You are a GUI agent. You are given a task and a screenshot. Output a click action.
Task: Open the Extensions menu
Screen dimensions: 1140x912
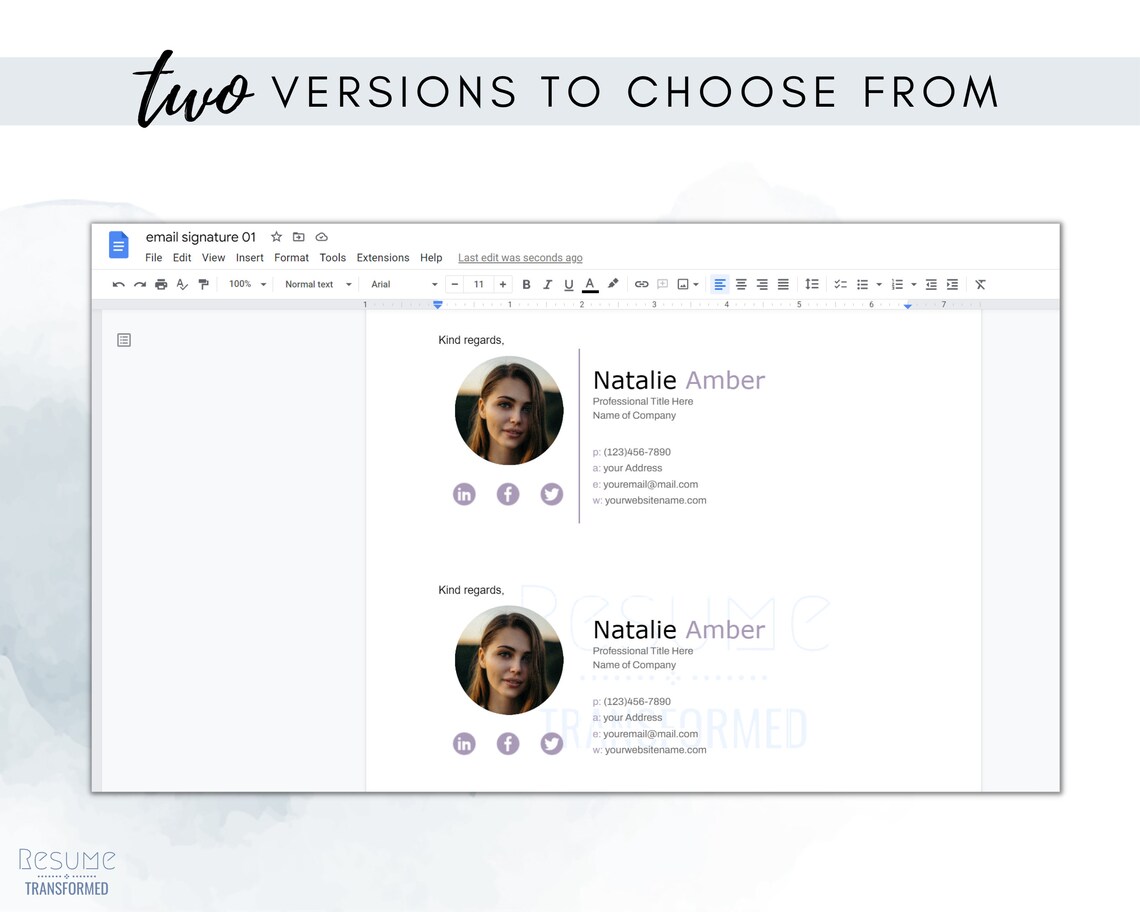[x=382, y=257]
